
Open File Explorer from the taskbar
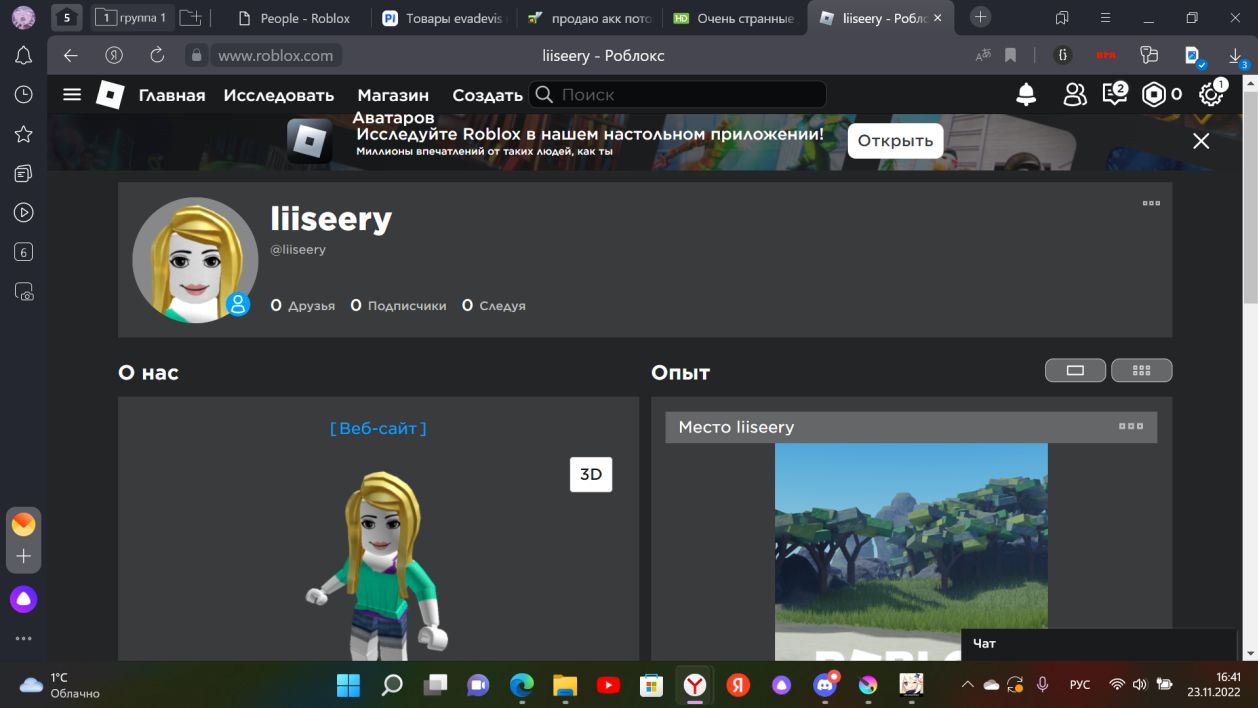click(565, 685)
